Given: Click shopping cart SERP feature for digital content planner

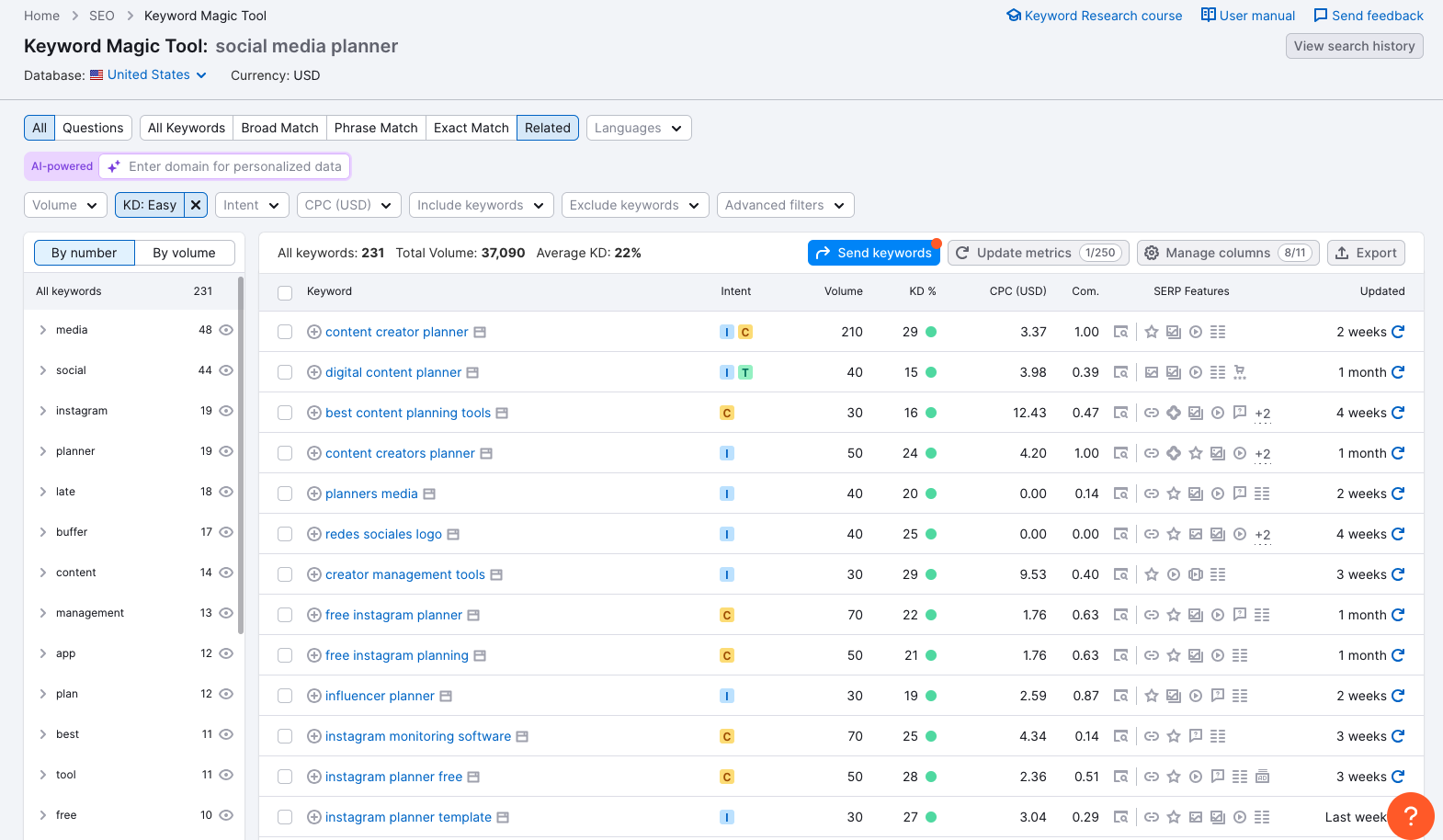Looking at the screenshot, I should [x=1240, y=372].
